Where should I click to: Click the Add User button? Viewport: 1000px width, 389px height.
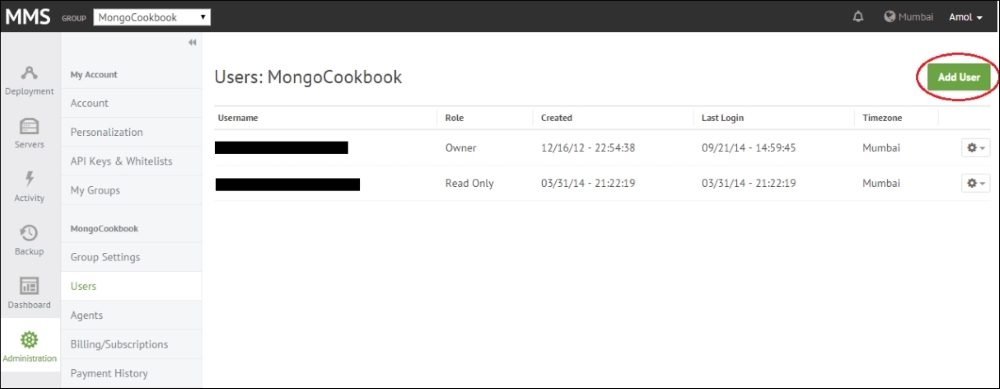pyautogui.click(x=959, y=77)
